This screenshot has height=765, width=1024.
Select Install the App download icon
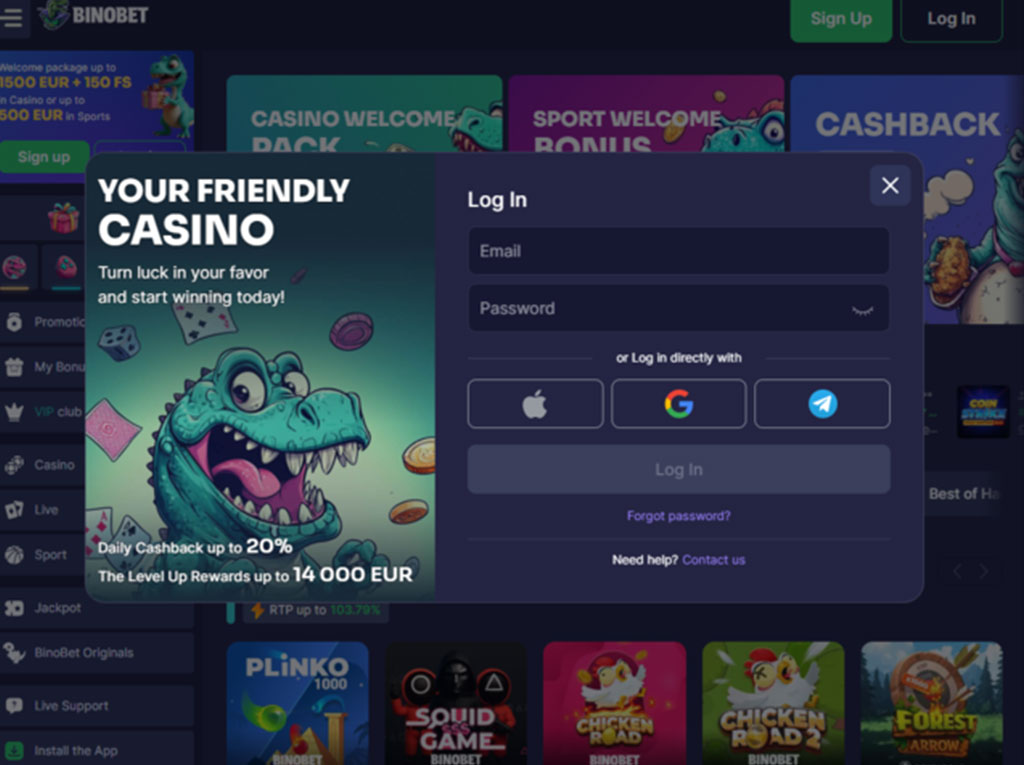tap(14, 751)
